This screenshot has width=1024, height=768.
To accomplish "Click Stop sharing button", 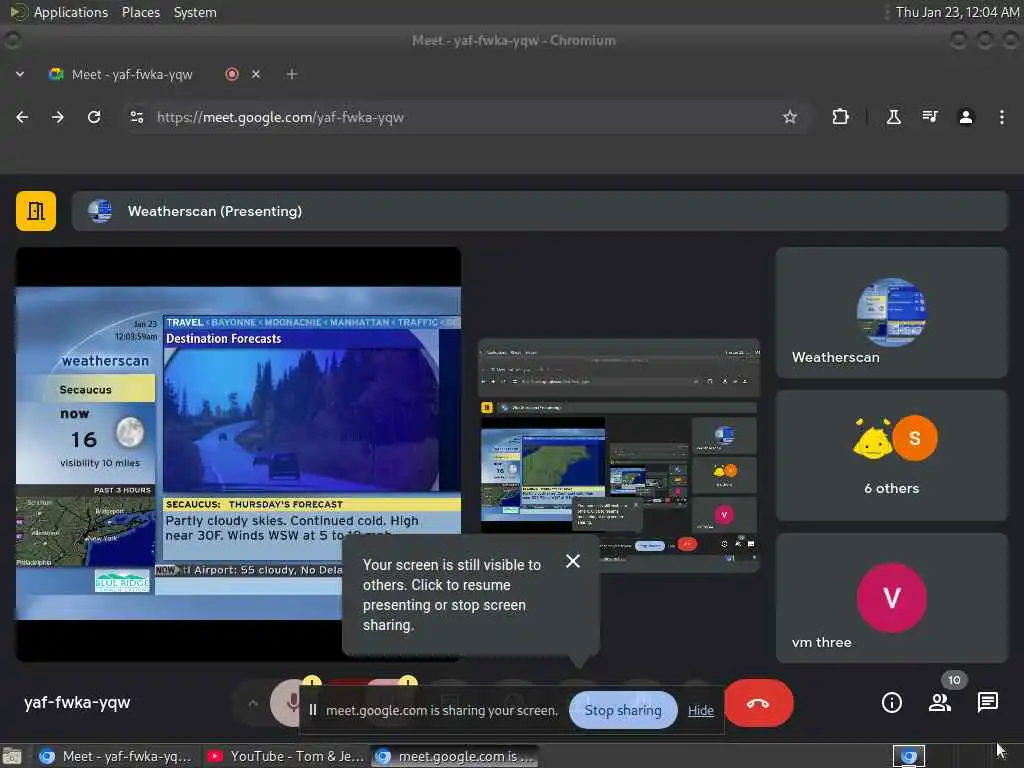I will (623, 711).
